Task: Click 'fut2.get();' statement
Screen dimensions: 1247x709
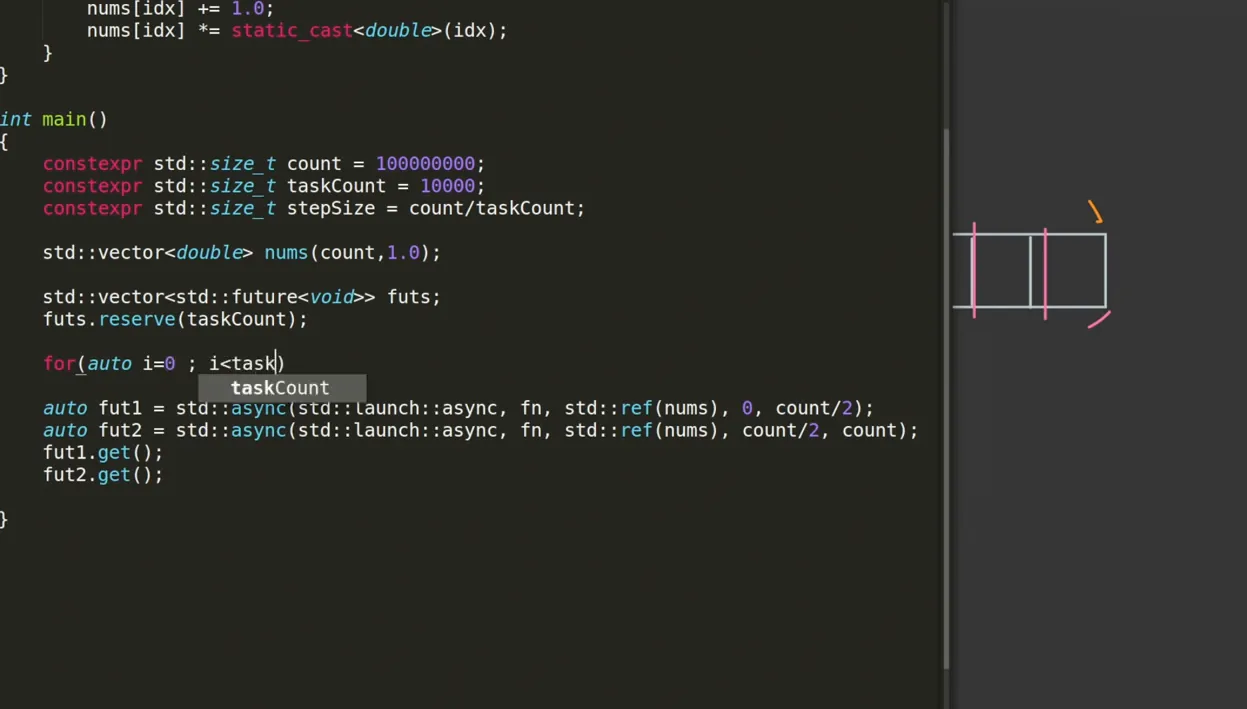Action: click(x=103, y=474)
